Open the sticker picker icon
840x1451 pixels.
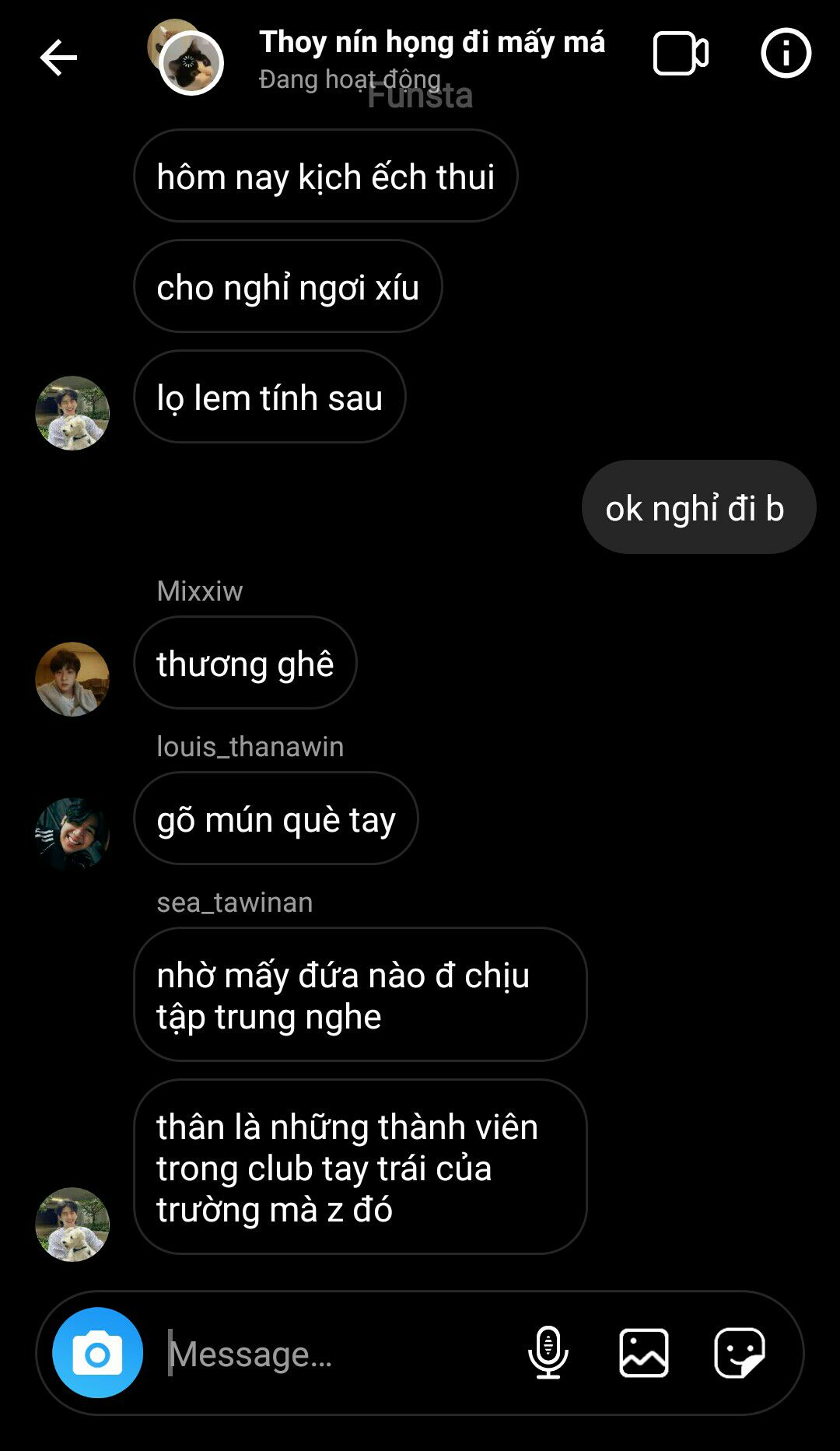click(740, 1353)
